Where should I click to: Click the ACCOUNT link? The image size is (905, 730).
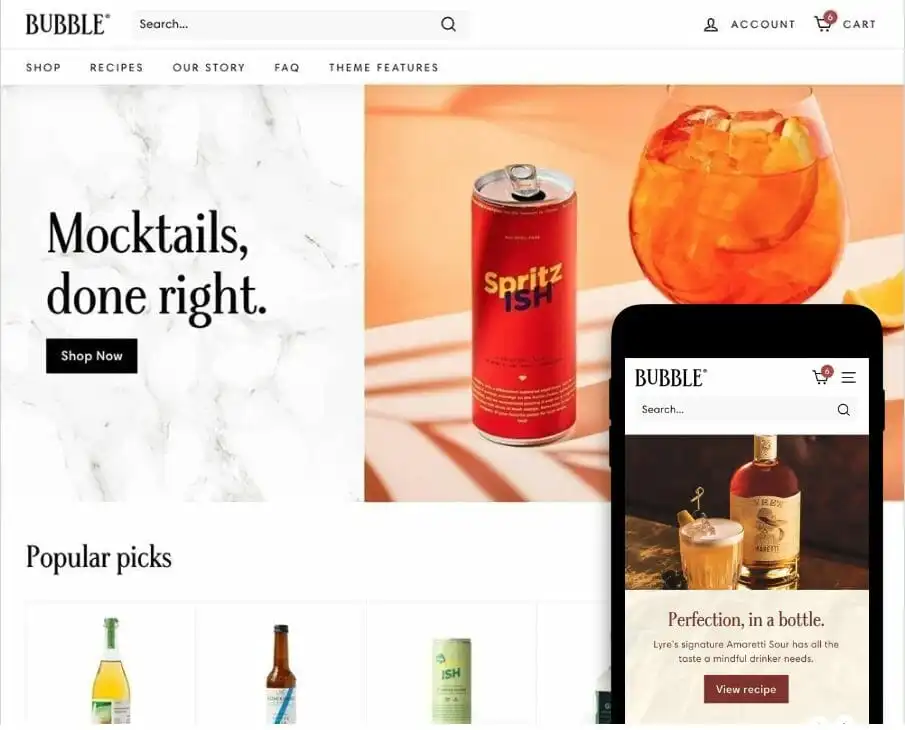pyautogui.click(x=763, y=24)
